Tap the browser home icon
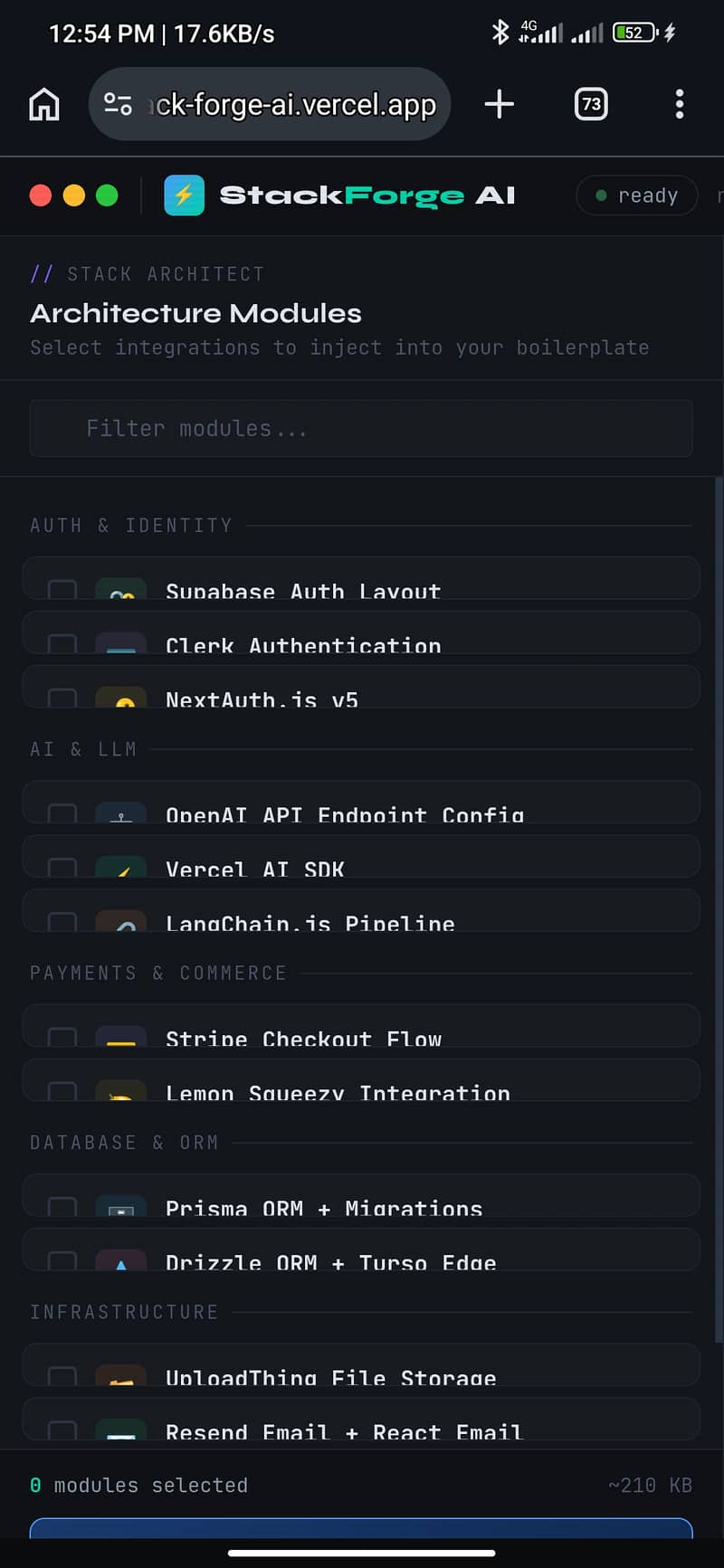 coord(44,104)
